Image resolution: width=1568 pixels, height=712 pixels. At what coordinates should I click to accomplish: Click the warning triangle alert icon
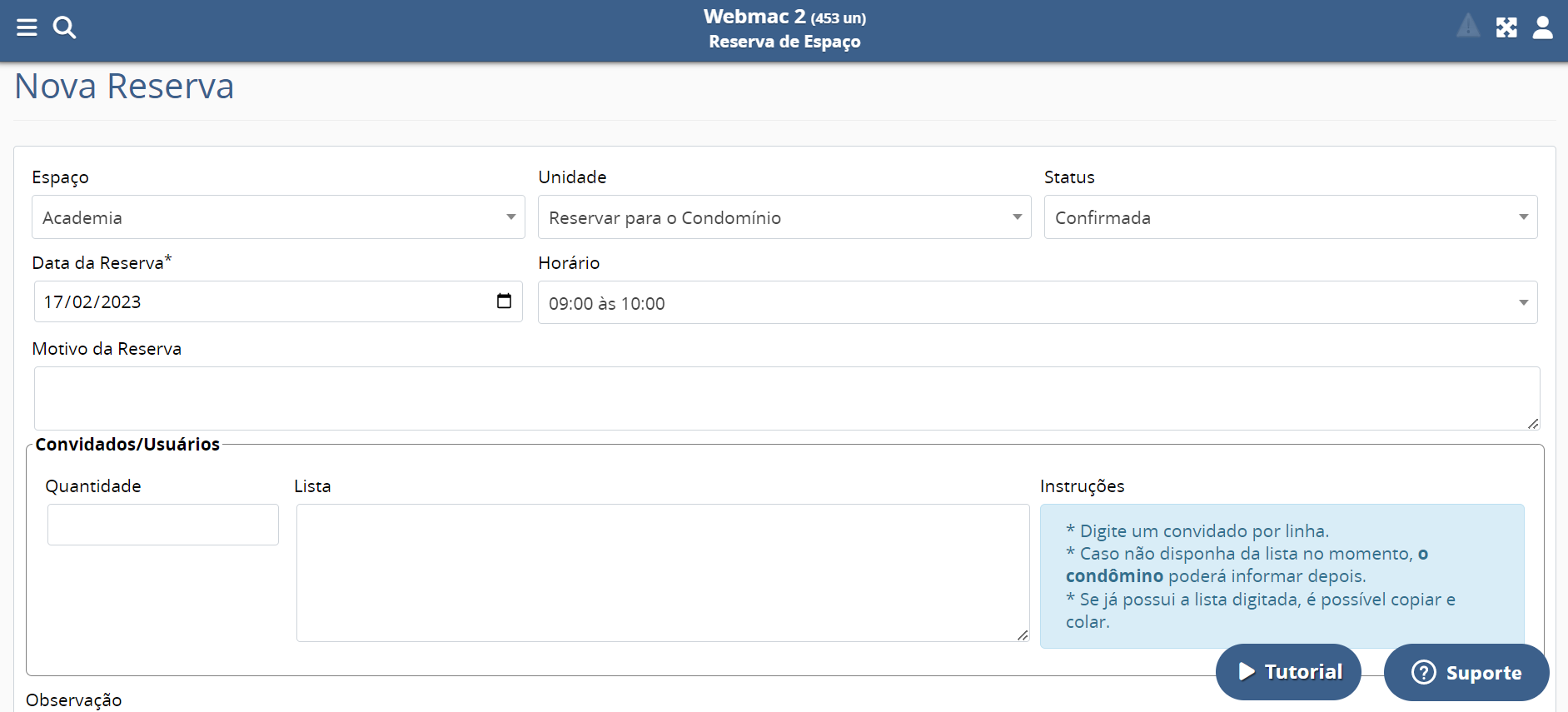click(1468, 27)
